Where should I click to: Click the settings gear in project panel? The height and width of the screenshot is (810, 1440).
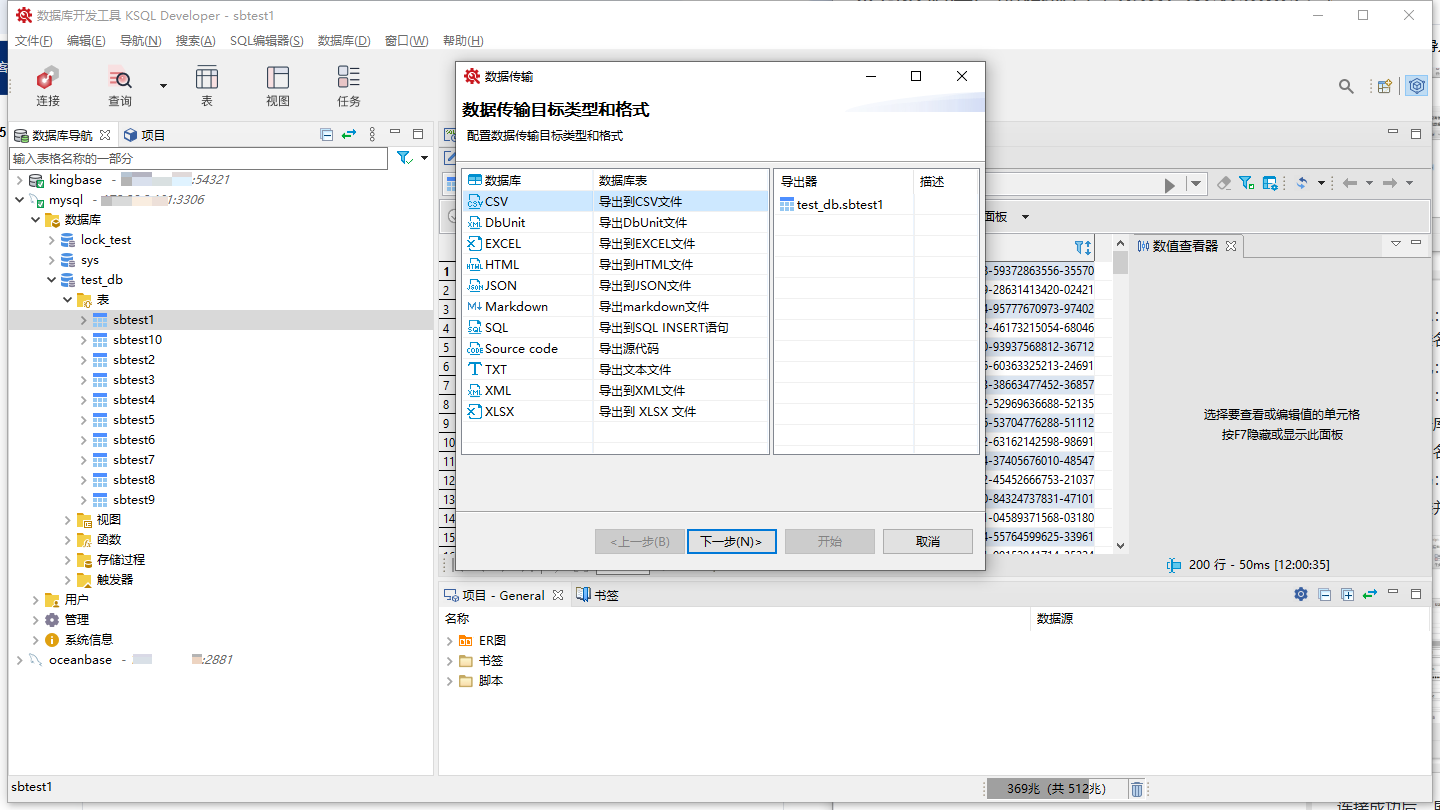click(x=1300, y=594)
